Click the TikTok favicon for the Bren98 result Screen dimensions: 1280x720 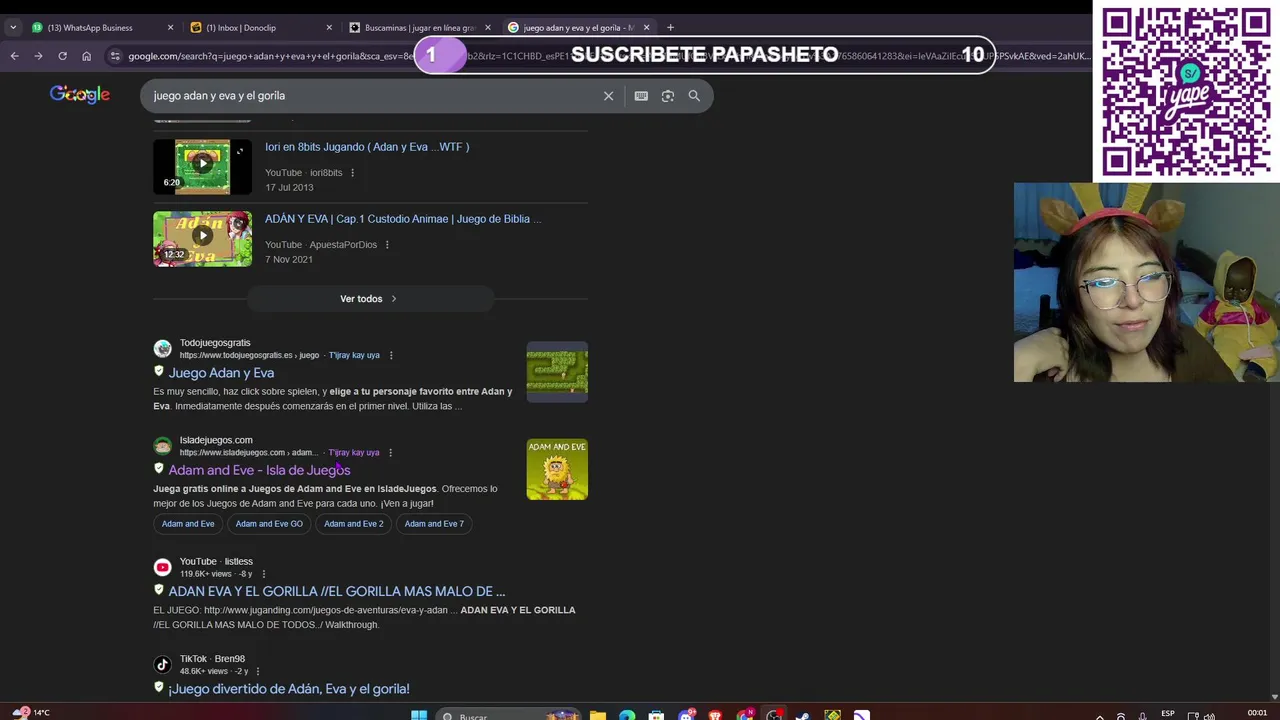[x=162, y=664]
